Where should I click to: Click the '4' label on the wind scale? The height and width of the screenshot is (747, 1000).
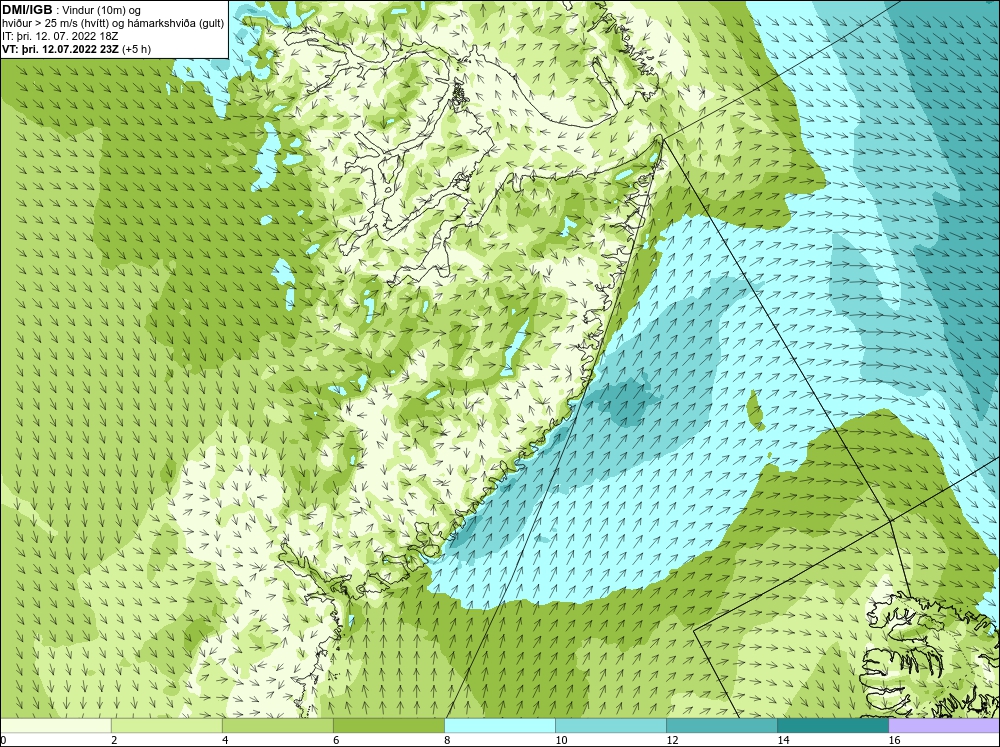(225, 740)
